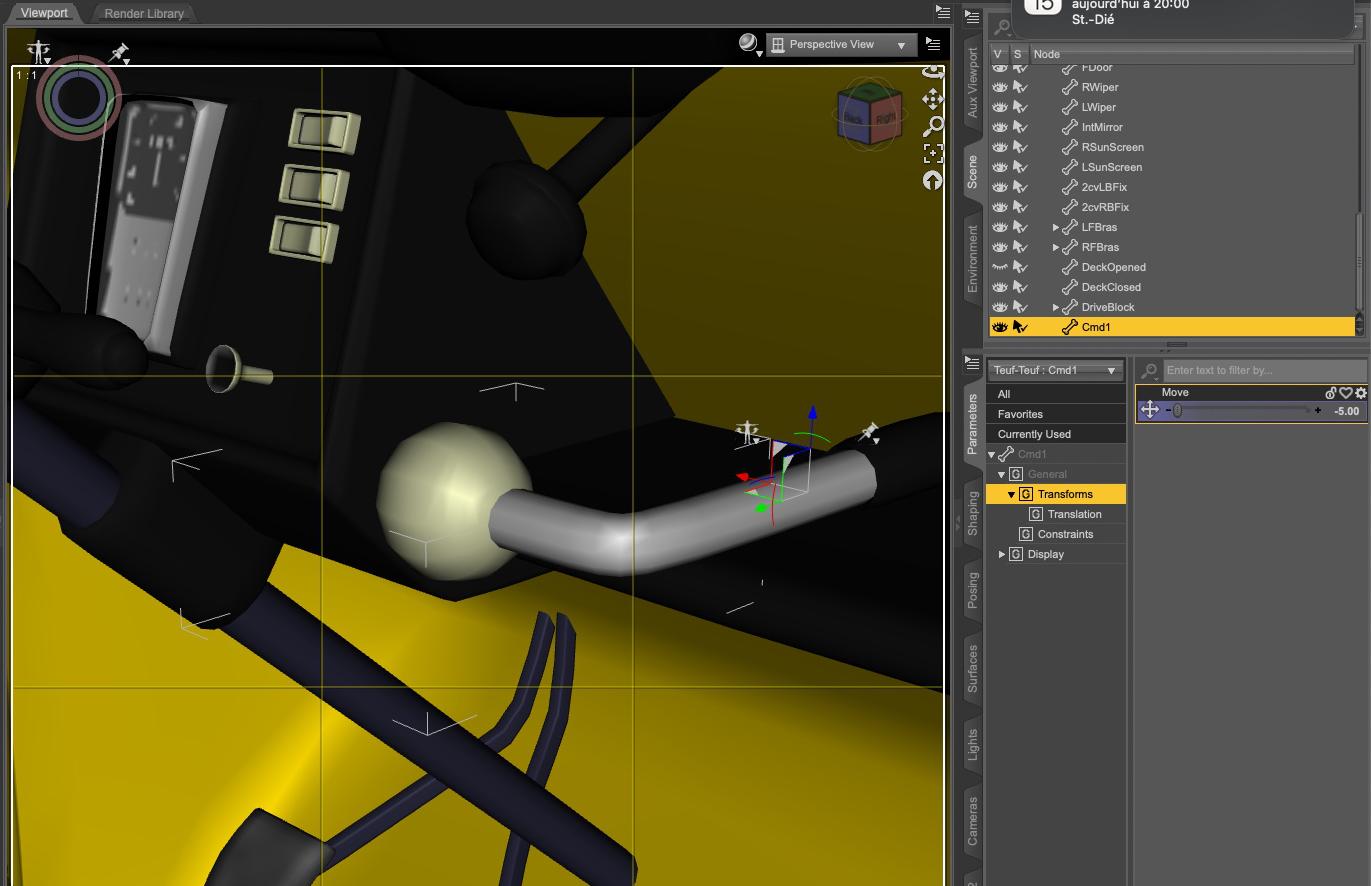Hide the DeckClosed node via eye icon
The width and height of the screenshot is (1371, 886).
[x=999, y=287]
